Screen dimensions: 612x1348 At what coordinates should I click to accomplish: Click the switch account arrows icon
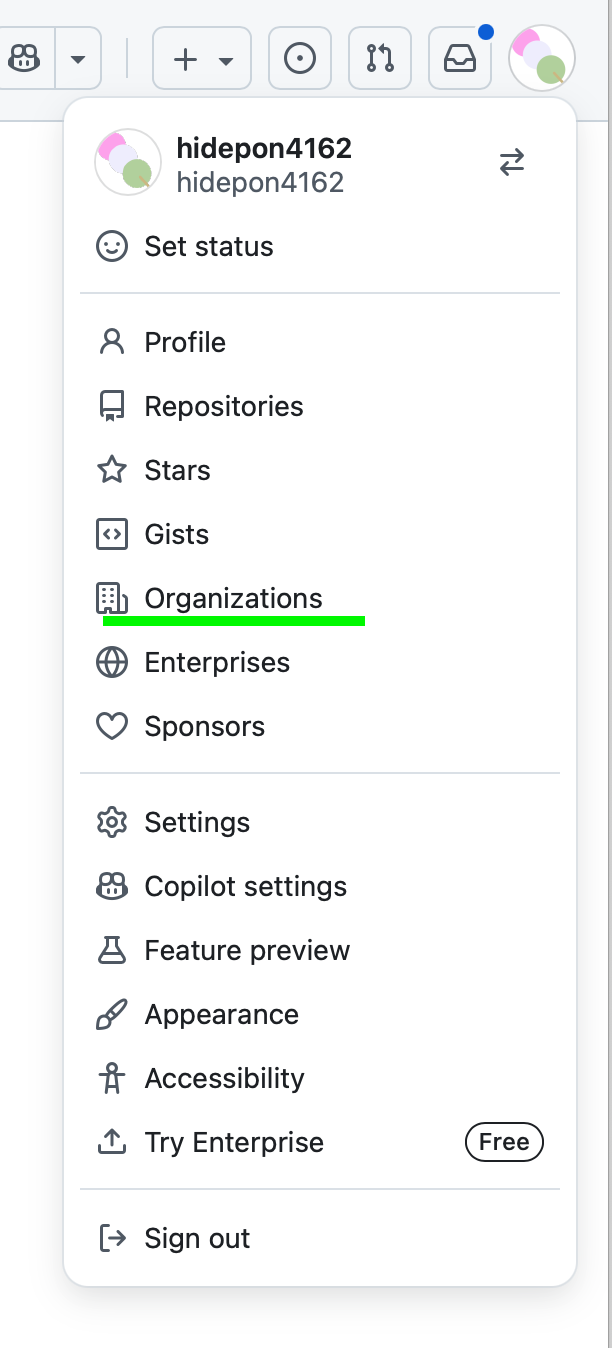pos(512,163)
